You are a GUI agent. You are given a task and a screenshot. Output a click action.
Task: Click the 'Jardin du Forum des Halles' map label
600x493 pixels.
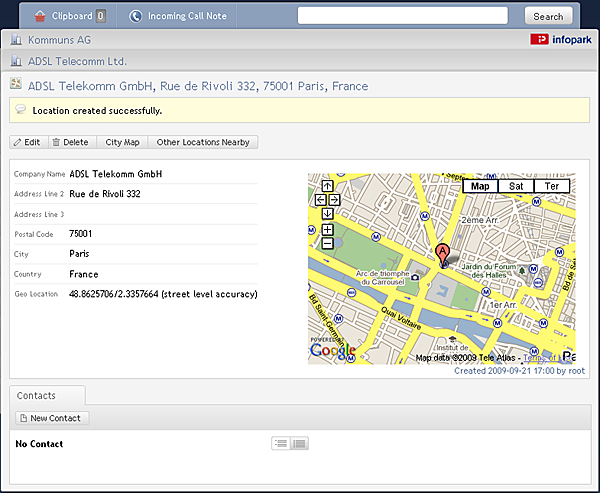489,271
